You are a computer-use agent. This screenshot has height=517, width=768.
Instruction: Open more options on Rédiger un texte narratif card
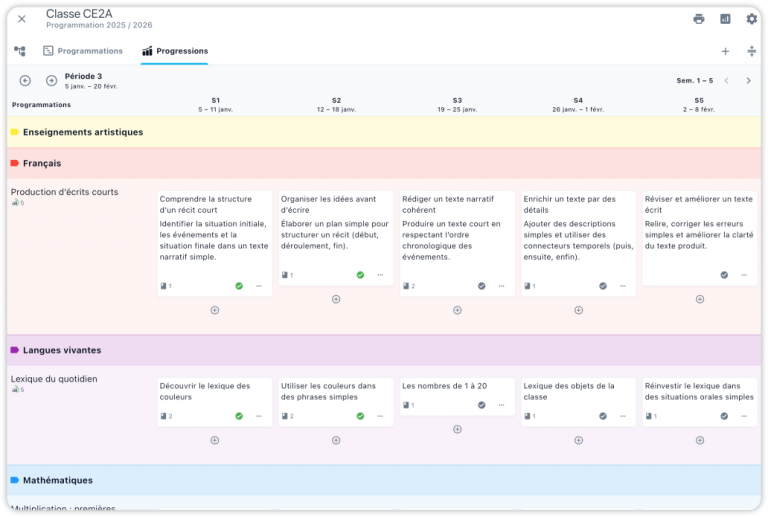[502, 286]
